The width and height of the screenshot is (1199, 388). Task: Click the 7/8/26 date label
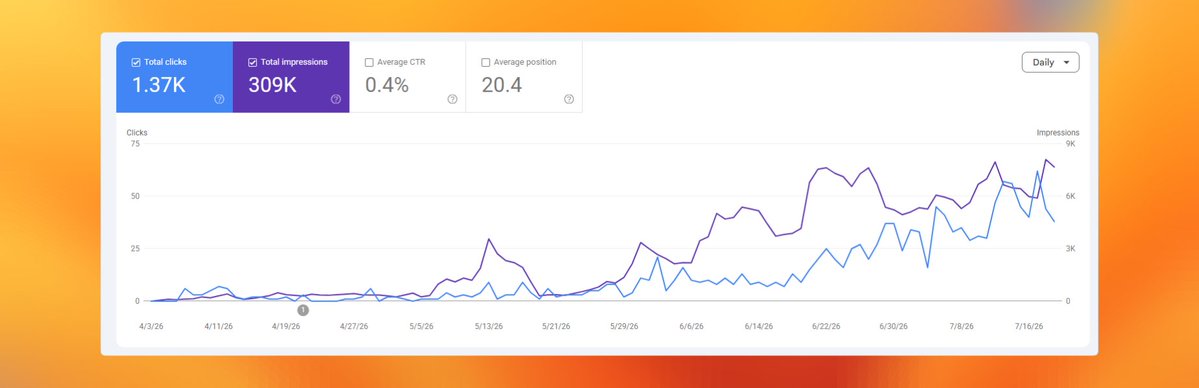962,326
